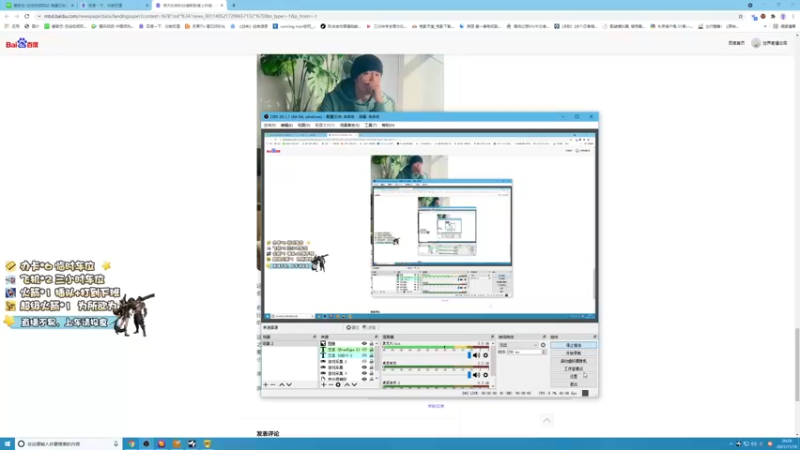The height and width of the screenshot is (450, 800).
Task: Adjust the transition duration spinner arrows
Action: [544, 352]
